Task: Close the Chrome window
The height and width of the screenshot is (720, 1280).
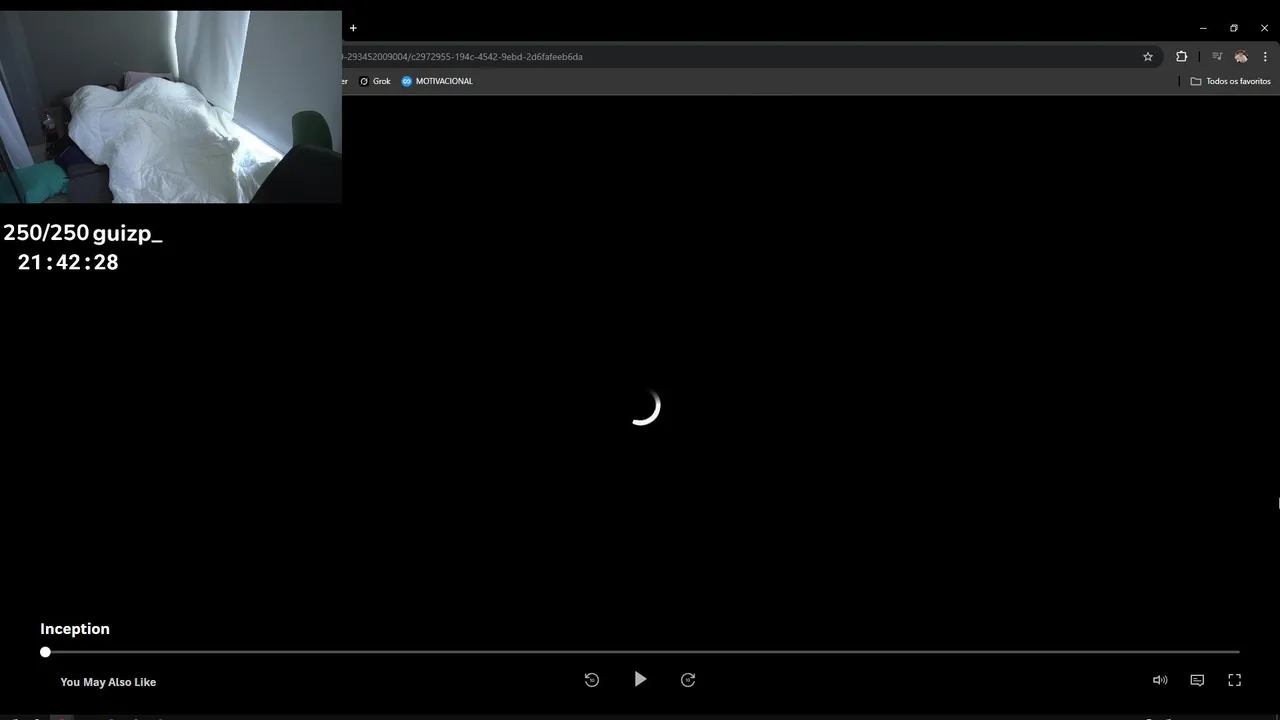Action: click(1264, 28)
